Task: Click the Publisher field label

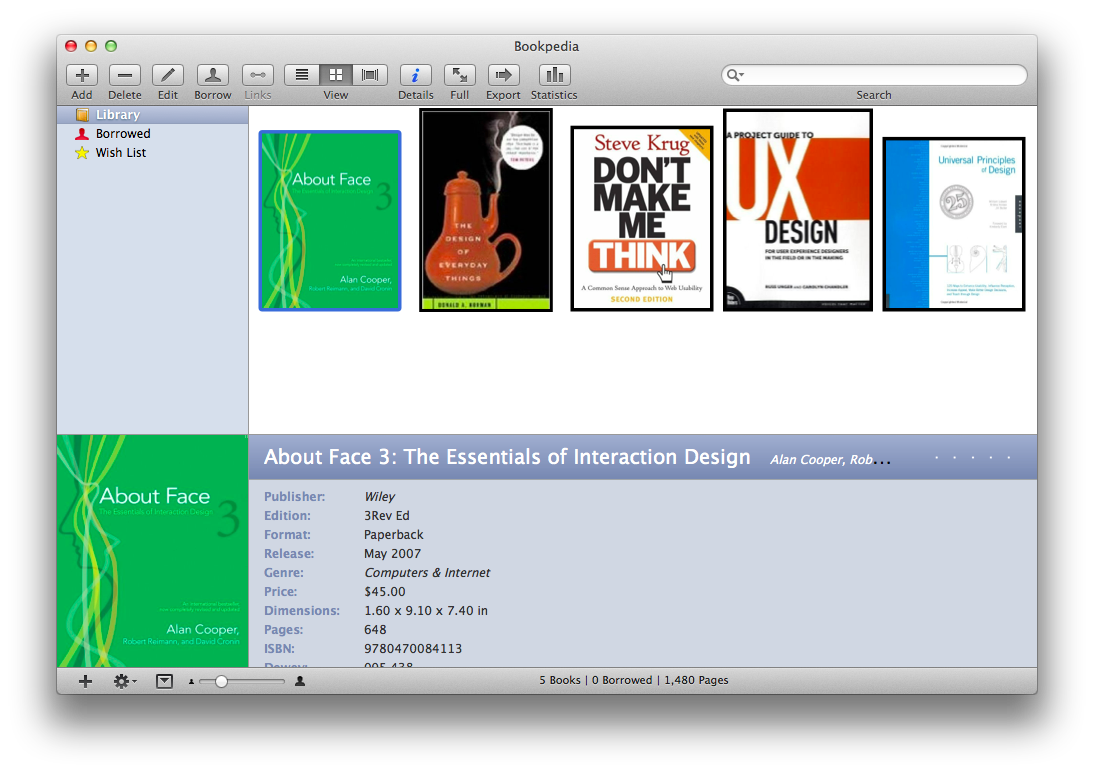Action: pos(294,497)
